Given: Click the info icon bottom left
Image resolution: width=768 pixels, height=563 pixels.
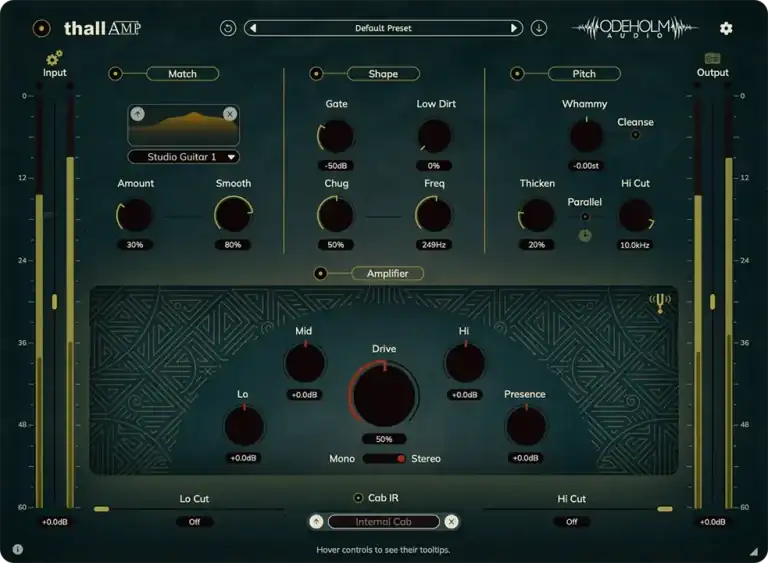Looking at the screenshot, I should point(18,549).
